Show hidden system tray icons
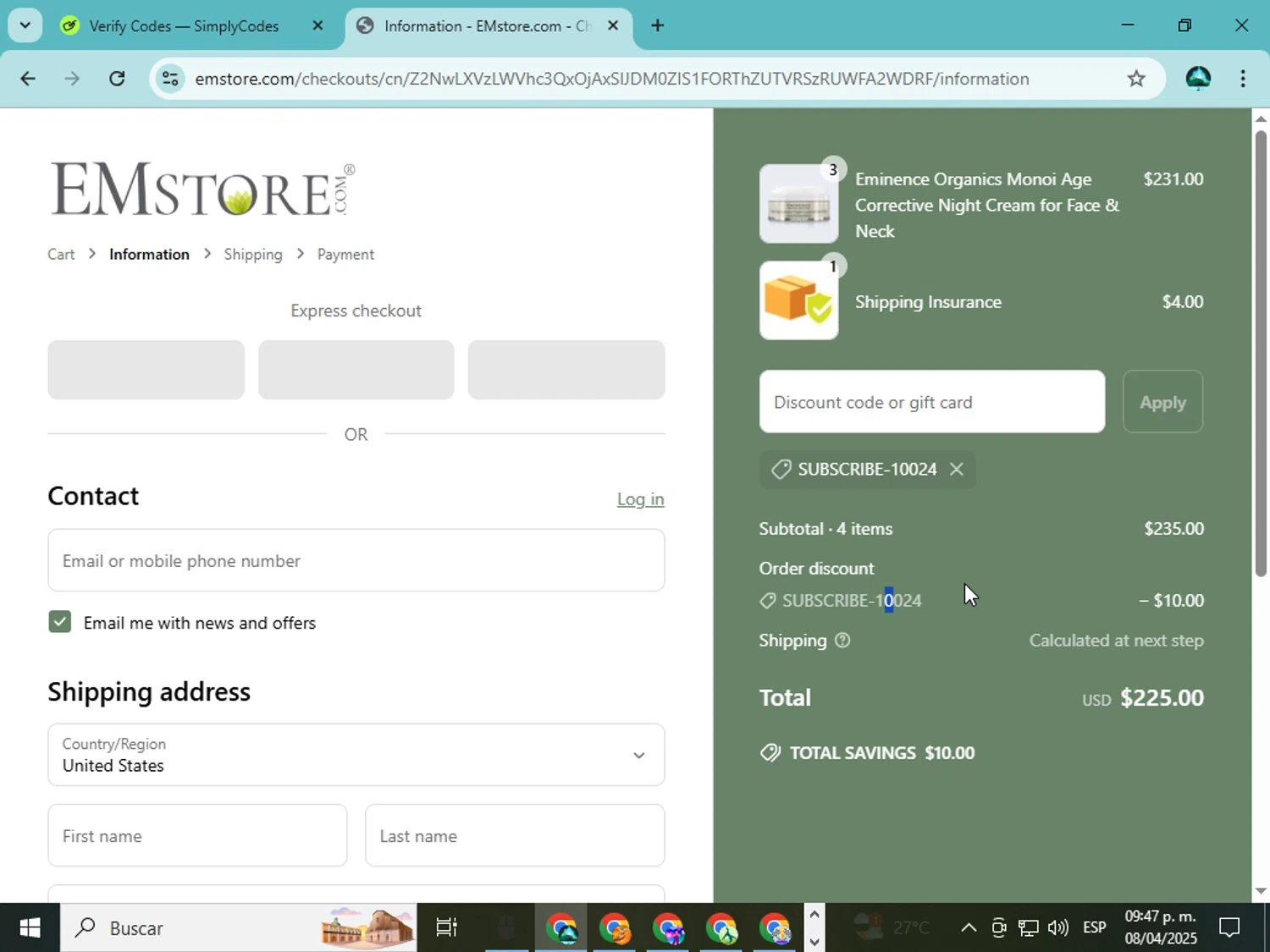The image size is (1270, 952). click(969, 928)
